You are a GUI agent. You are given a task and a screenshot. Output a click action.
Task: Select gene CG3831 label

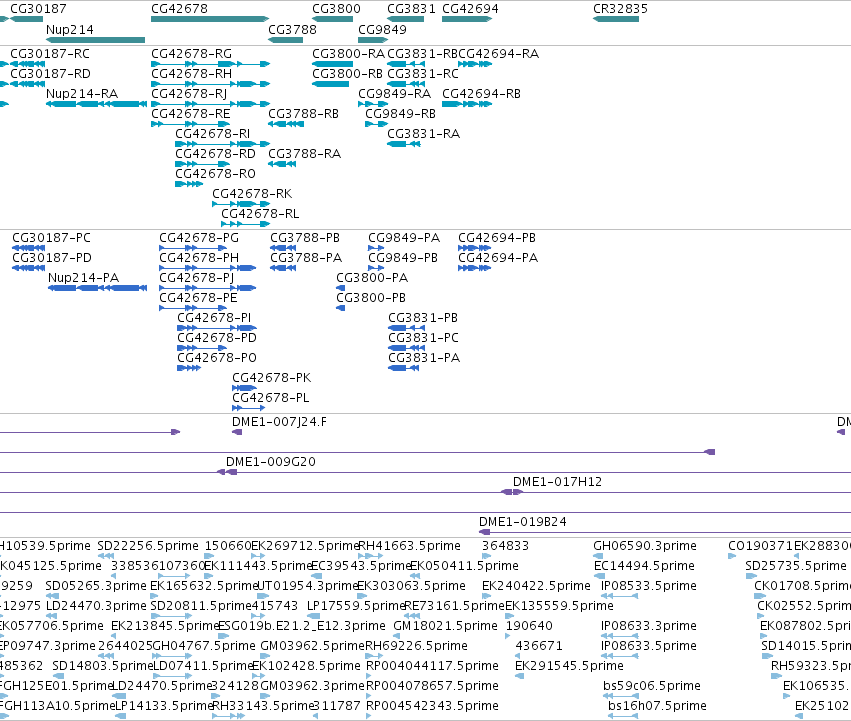coord(411,9)
